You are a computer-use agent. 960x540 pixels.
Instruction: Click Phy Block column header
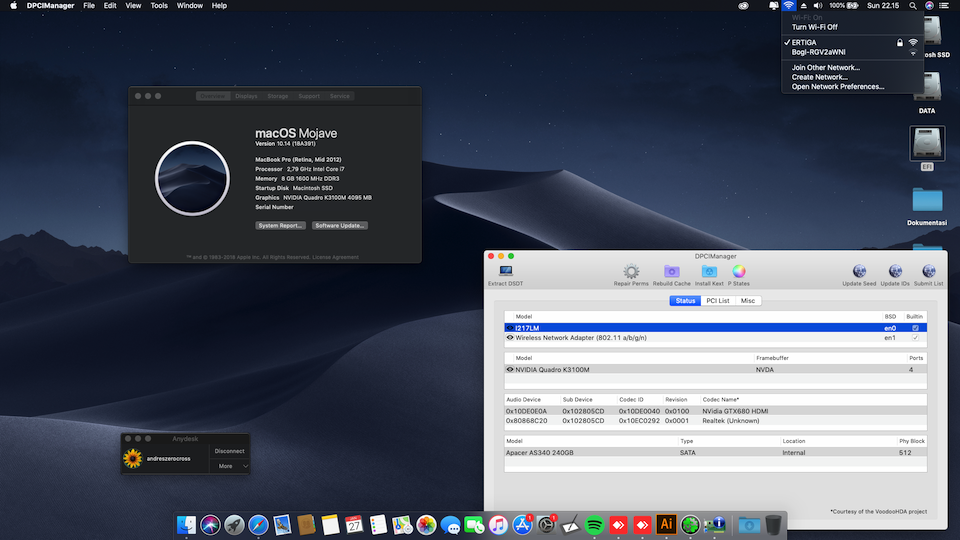pos(912,441)
